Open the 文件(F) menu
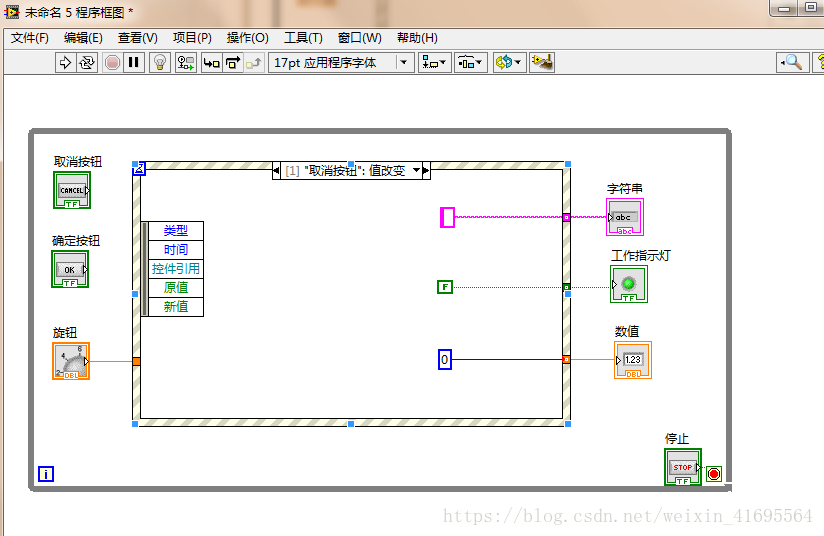Image resolution: width=824 pixels, height=536 pixels. point(30,38)
